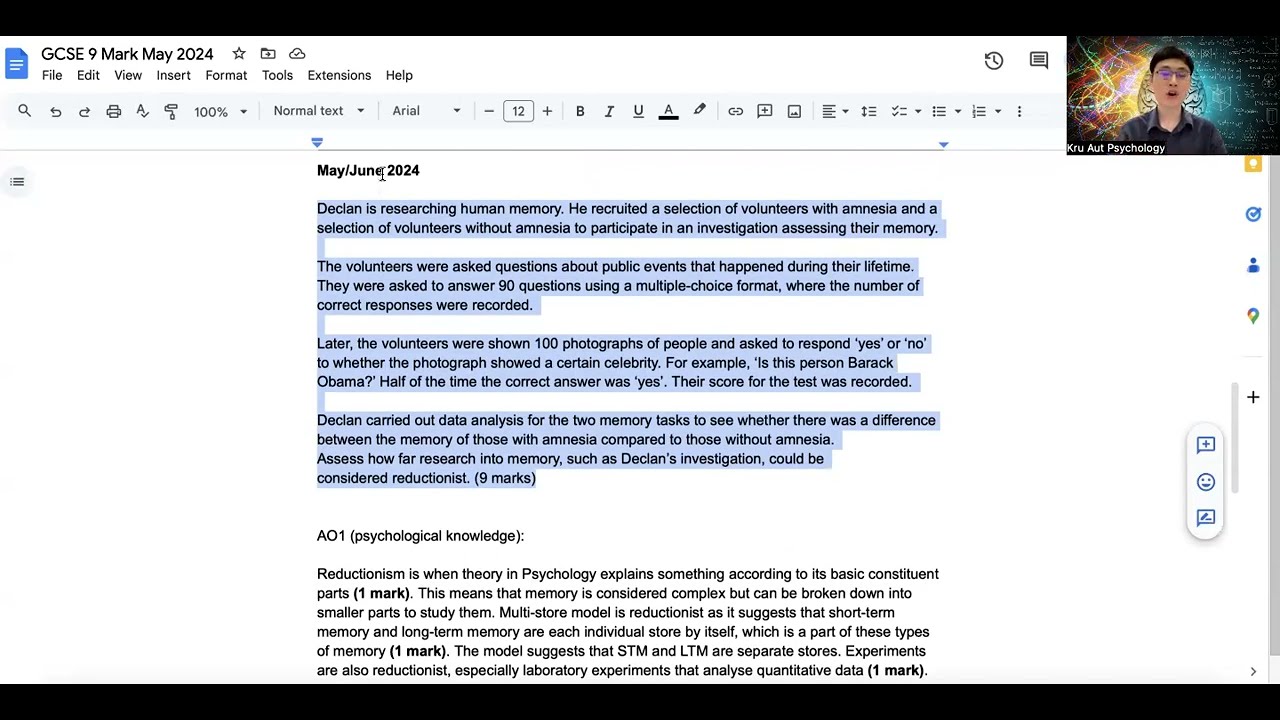
Task: Run spelling and grammar check
Action: [x=142, y=111]
